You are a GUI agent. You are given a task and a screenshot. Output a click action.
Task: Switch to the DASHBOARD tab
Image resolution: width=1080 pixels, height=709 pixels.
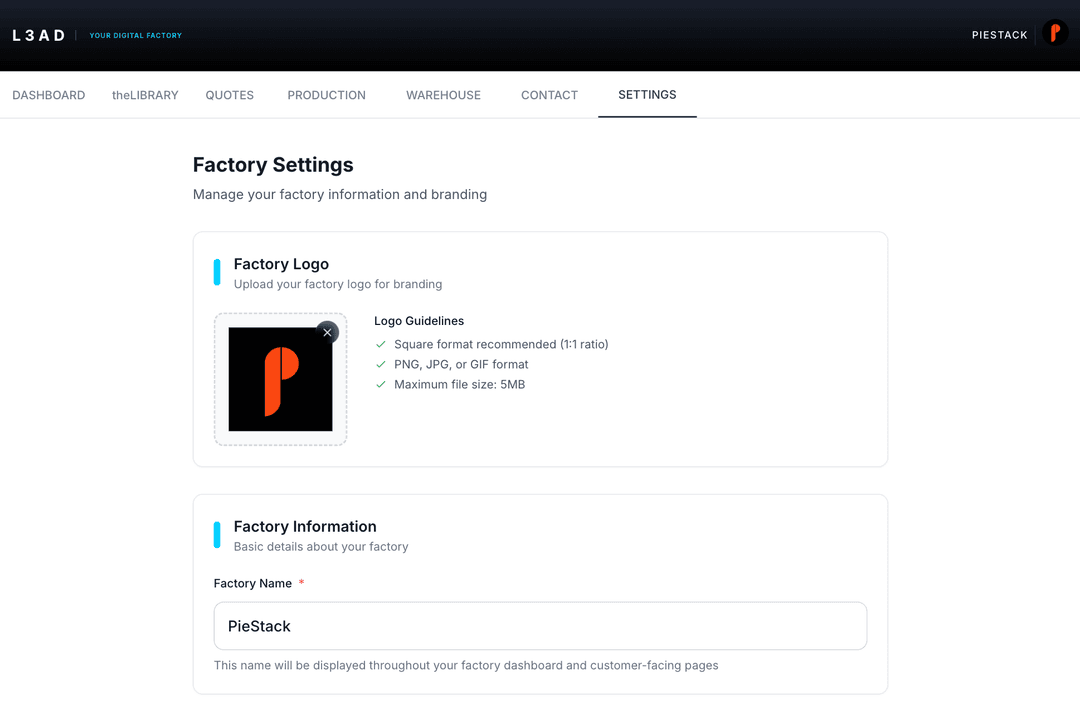coord(48,95)
